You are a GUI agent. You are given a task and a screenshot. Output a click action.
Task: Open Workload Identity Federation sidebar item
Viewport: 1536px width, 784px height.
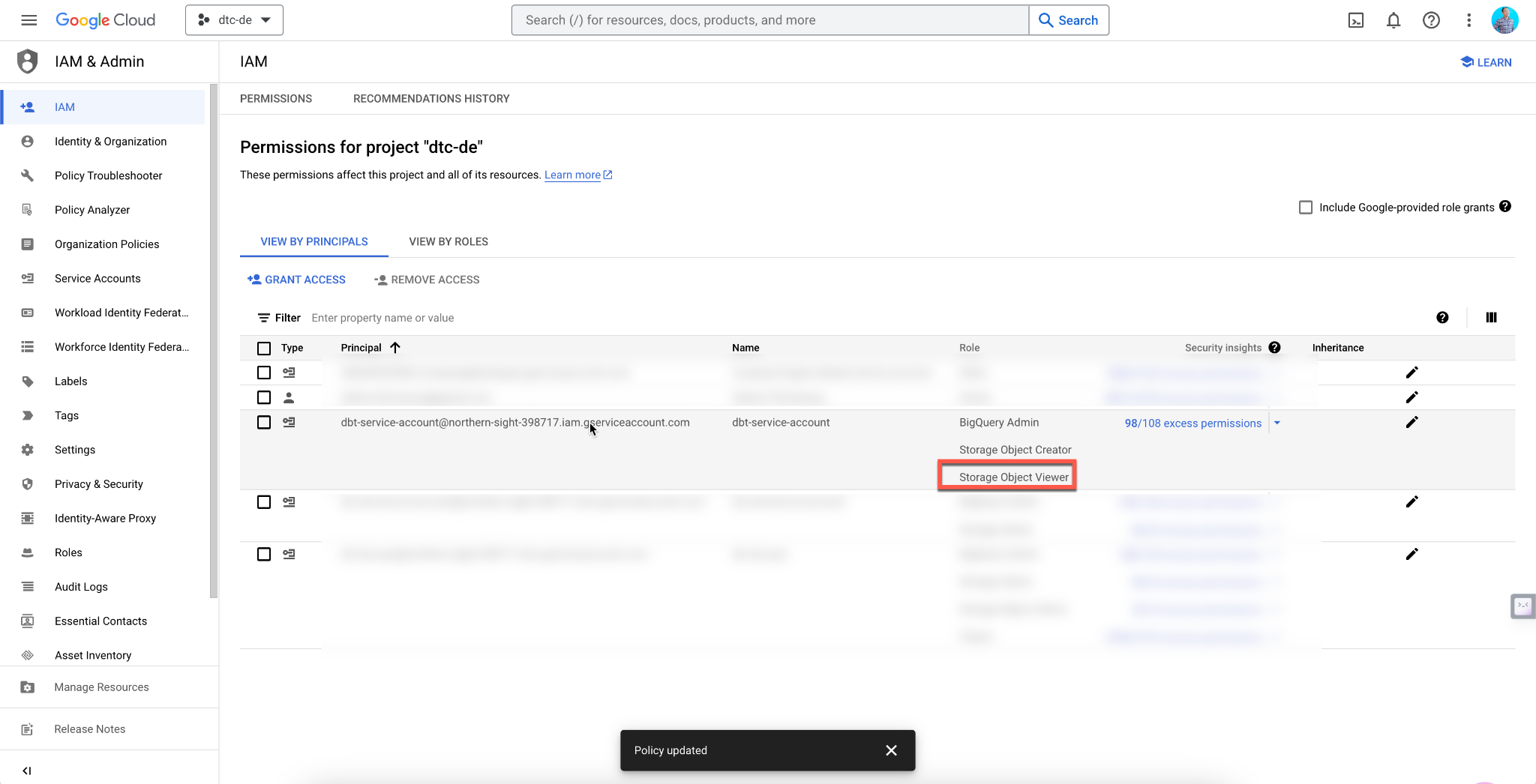[x=103, y=313]
